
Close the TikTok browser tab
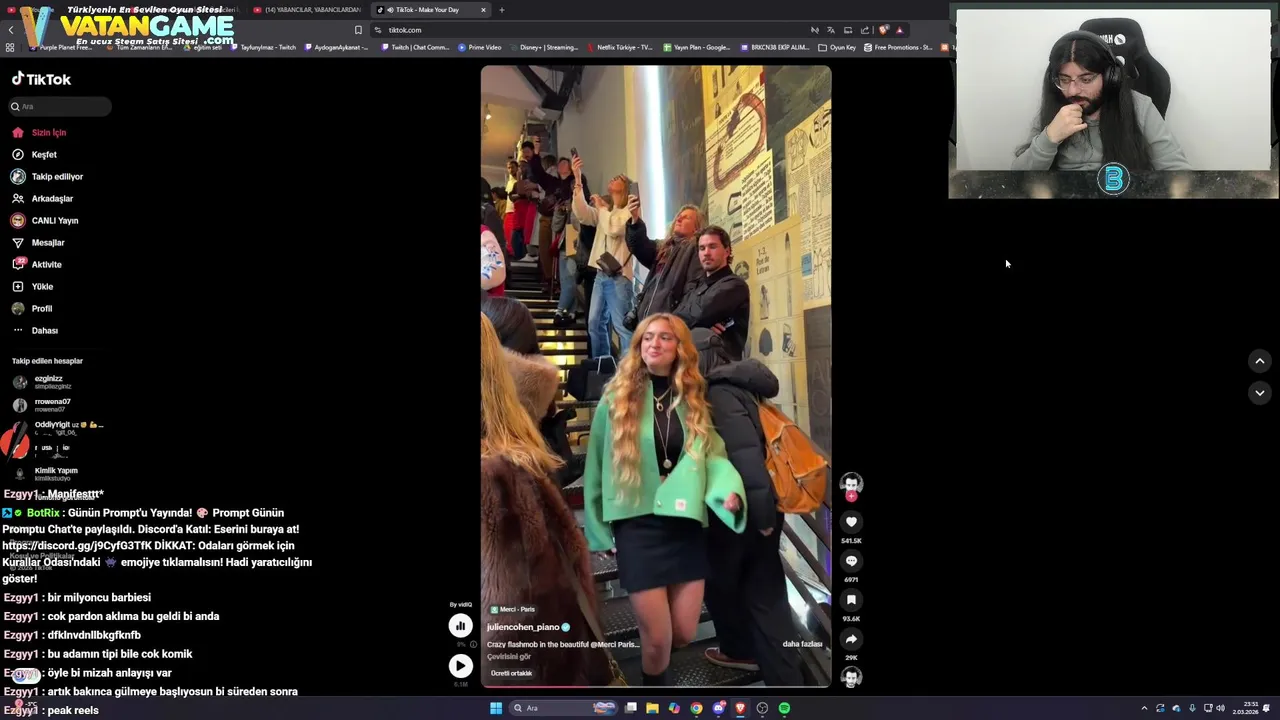(x=483, y=10)
